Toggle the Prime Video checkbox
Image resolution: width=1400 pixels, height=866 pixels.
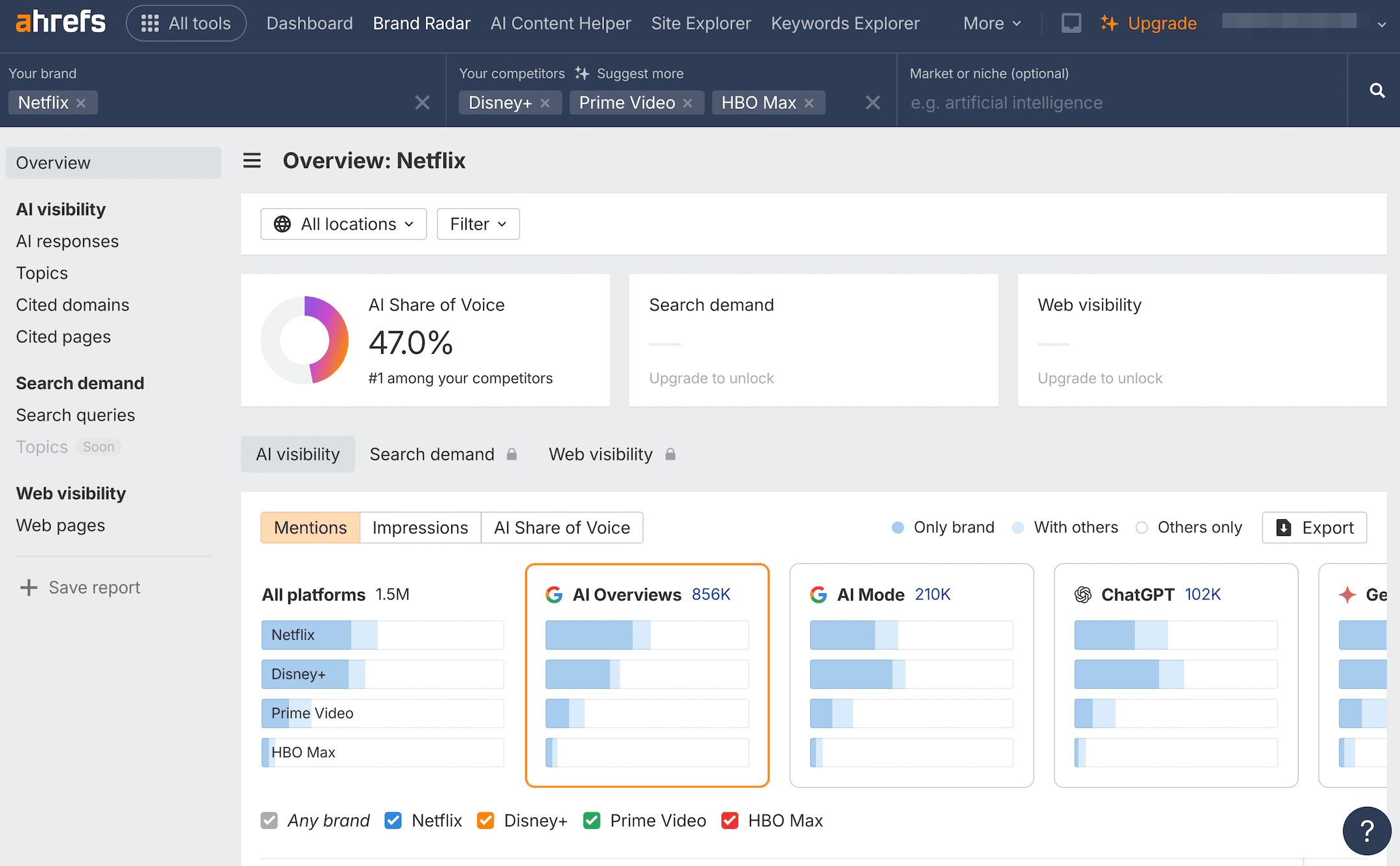(592, 821)
